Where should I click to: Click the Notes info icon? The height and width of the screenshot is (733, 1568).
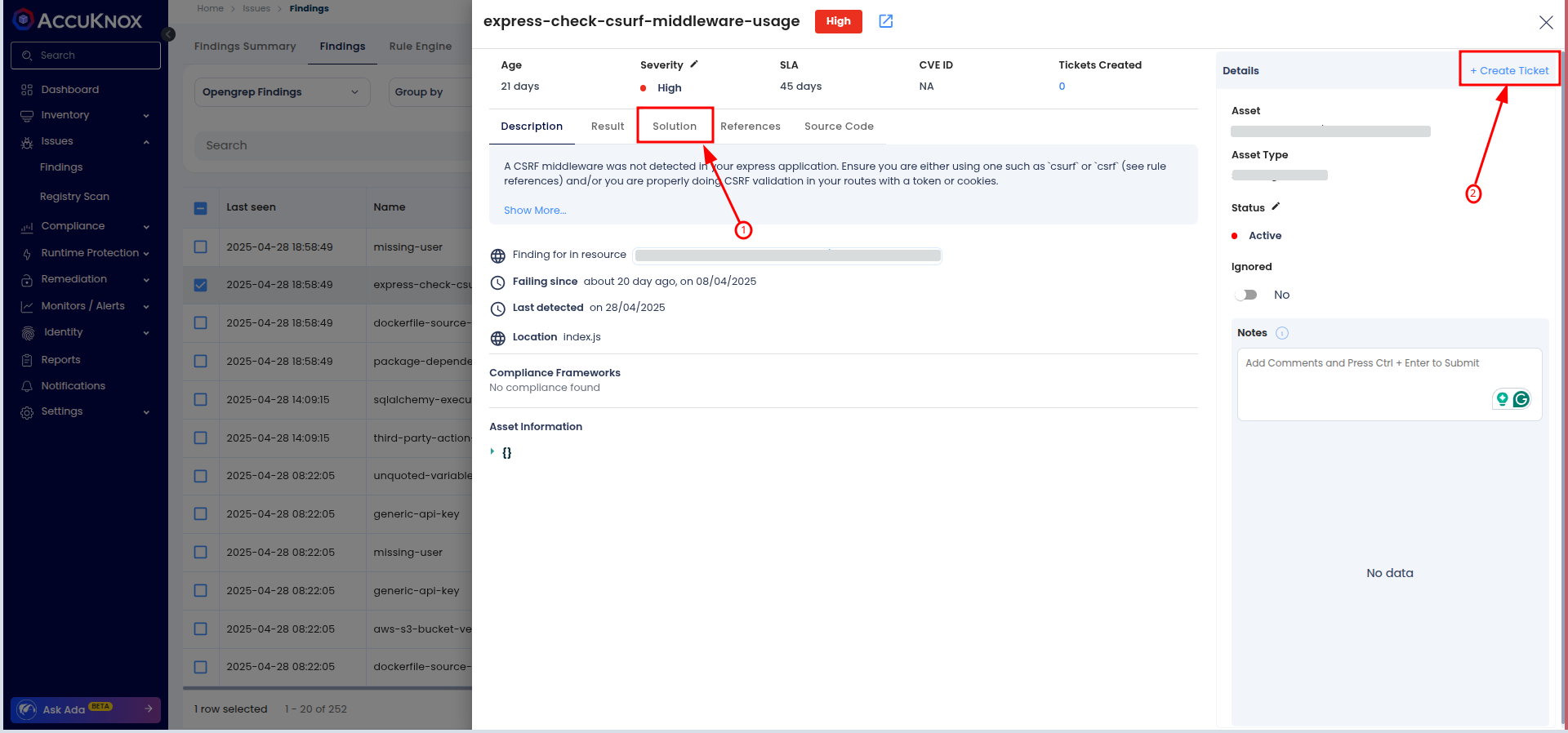click(1282, 333)
